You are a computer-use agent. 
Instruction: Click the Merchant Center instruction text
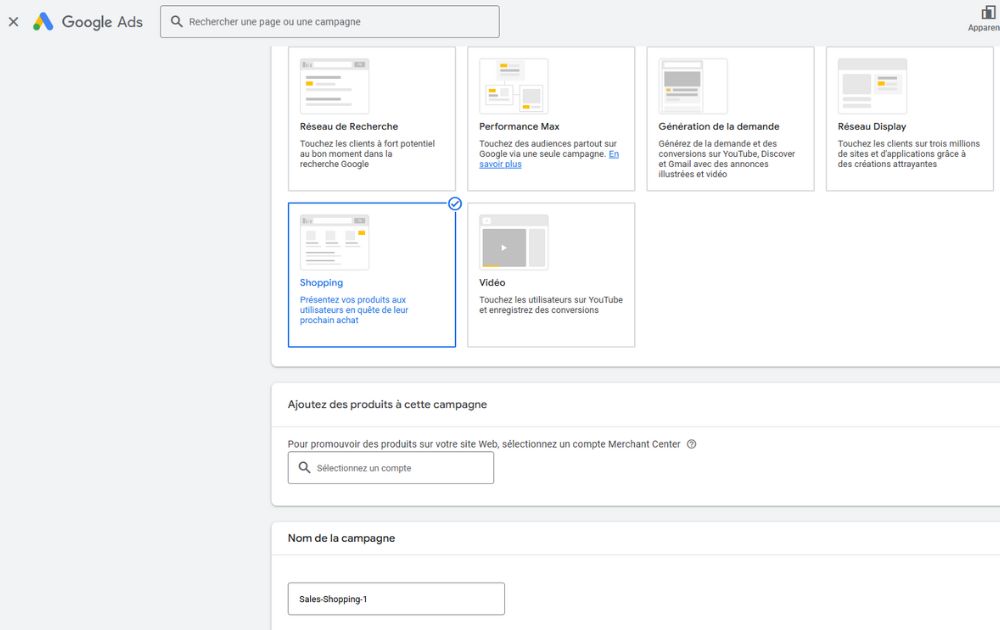[x=484, y=444]
